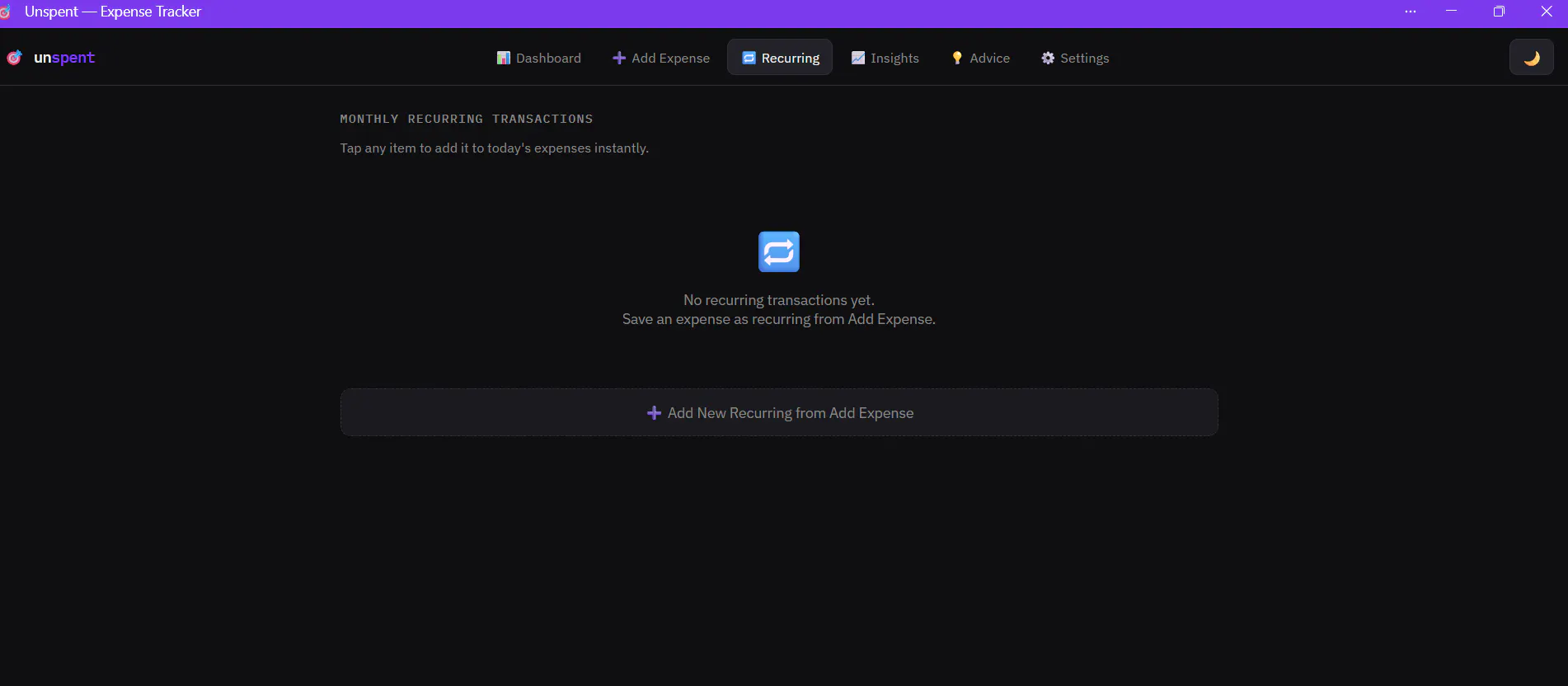This screenshot has width=1568, height=686.
Task: Click the blue recurring arrows icon
Action: [x=779, y=252]
